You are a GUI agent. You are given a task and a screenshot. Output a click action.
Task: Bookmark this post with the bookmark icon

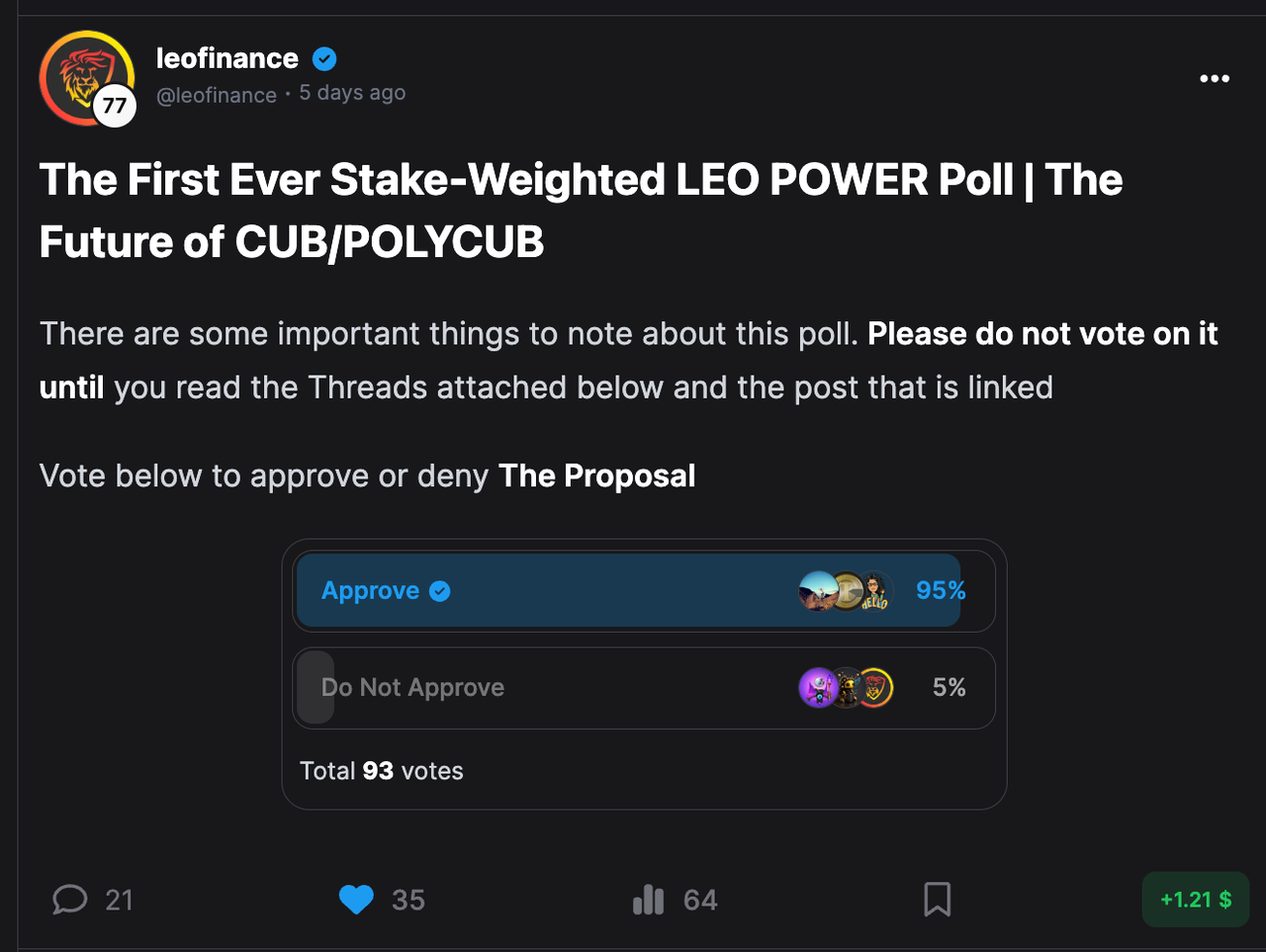pyautogui.click(x=937, y=900)
